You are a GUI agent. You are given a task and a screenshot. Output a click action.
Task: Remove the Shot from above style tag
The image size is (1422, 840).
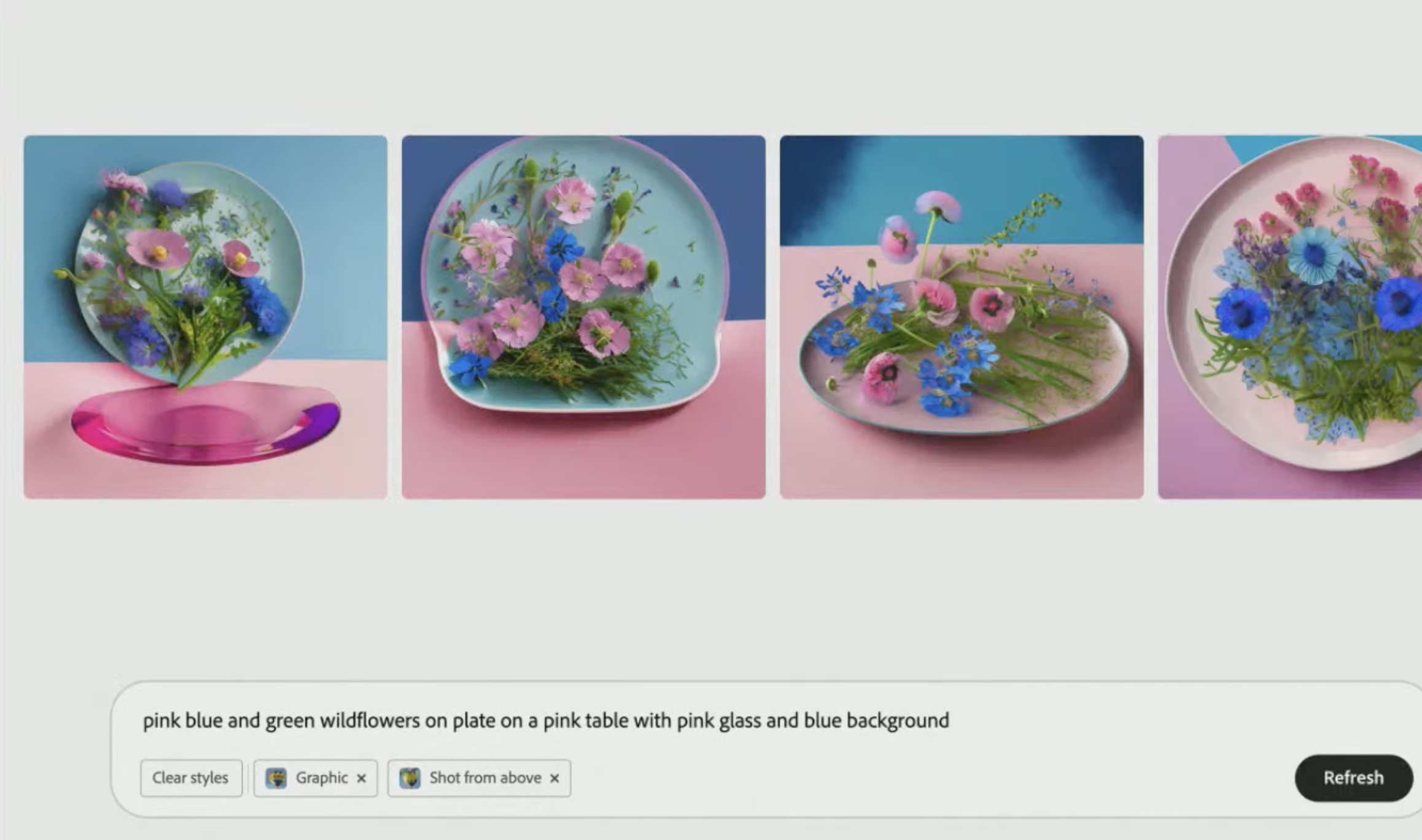point(554,779)
